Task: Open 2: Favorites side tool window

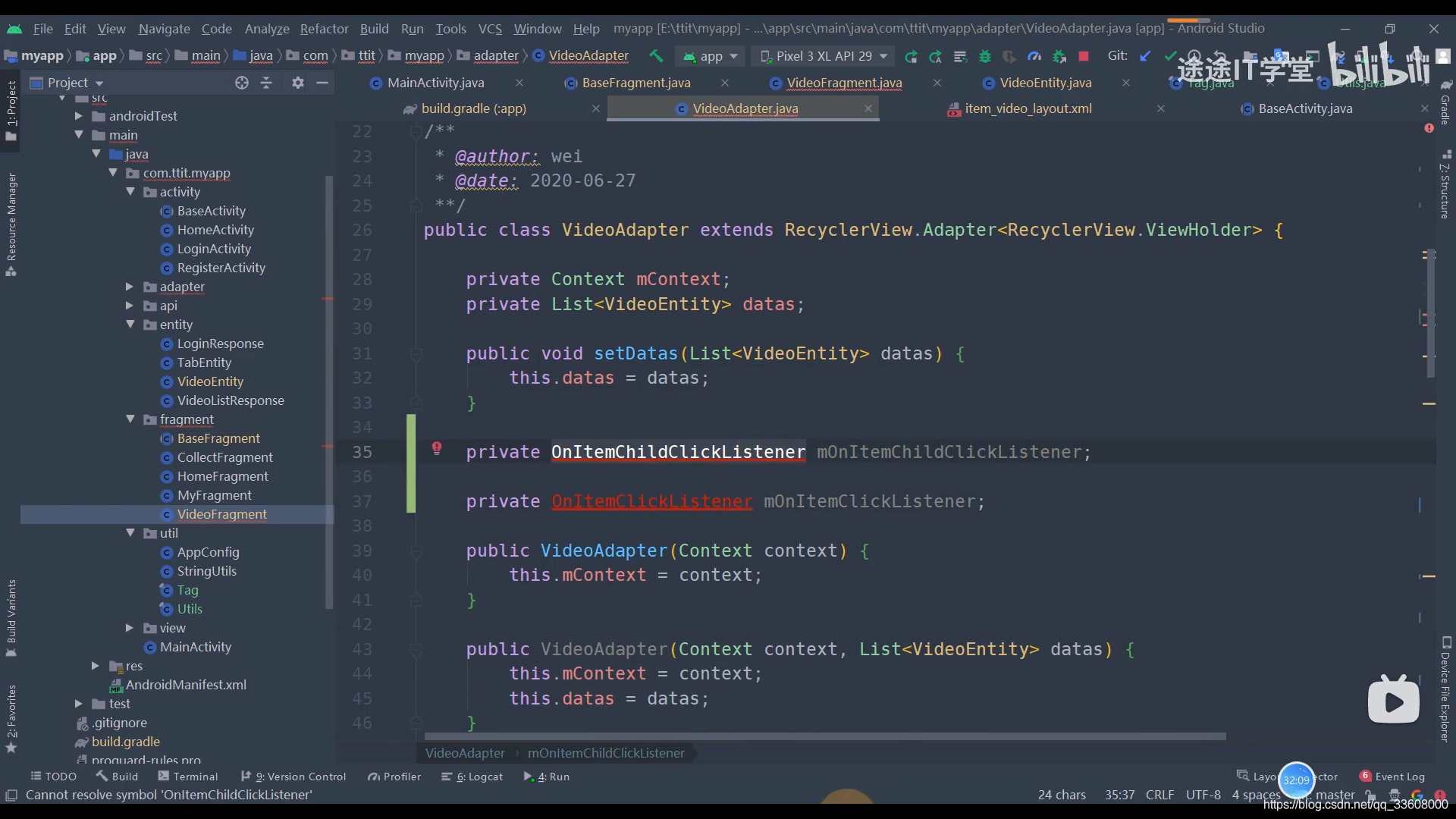Action: (11, 718)
